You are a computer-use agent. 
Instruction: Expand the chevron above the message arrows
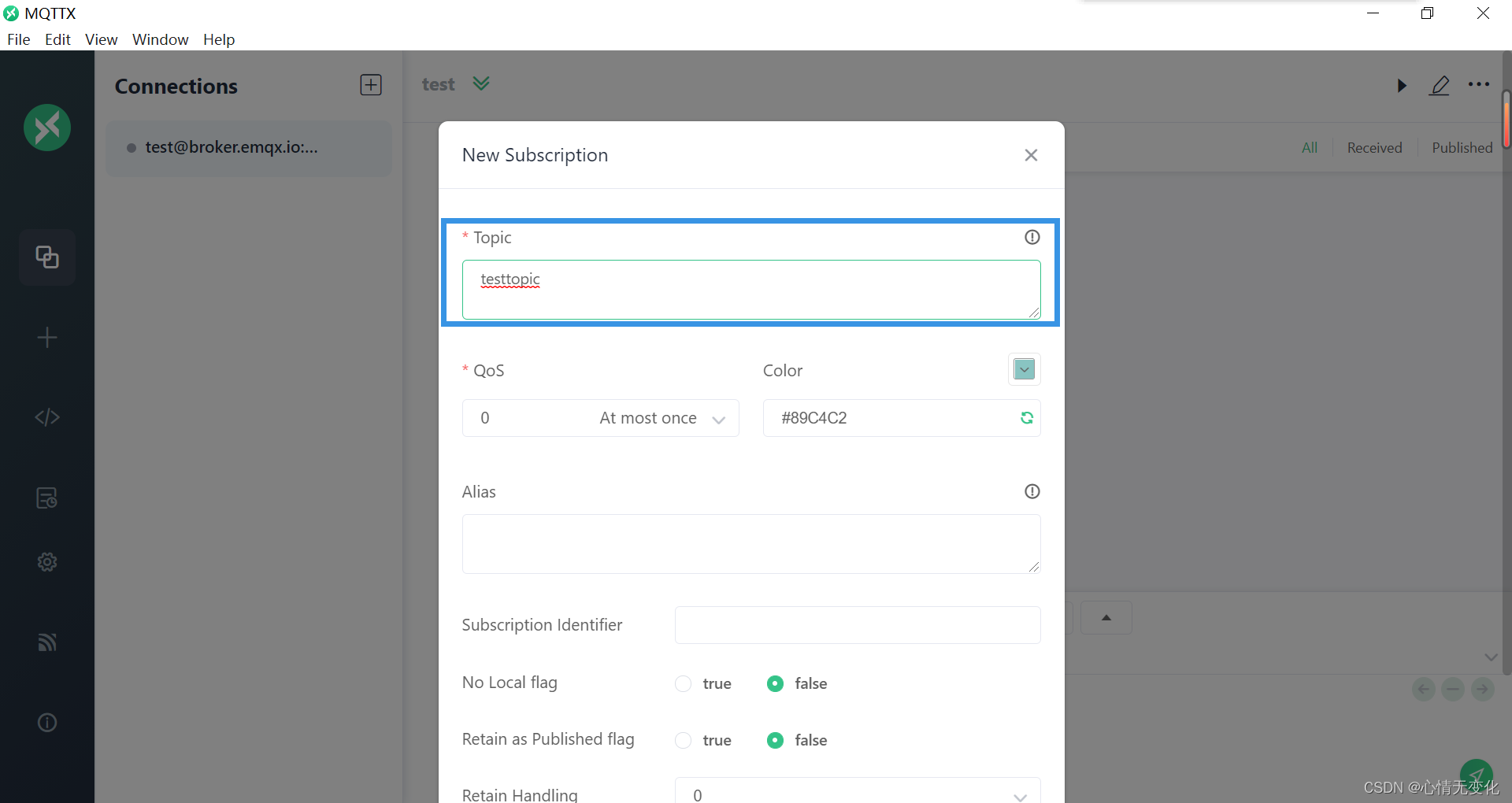1491,657
